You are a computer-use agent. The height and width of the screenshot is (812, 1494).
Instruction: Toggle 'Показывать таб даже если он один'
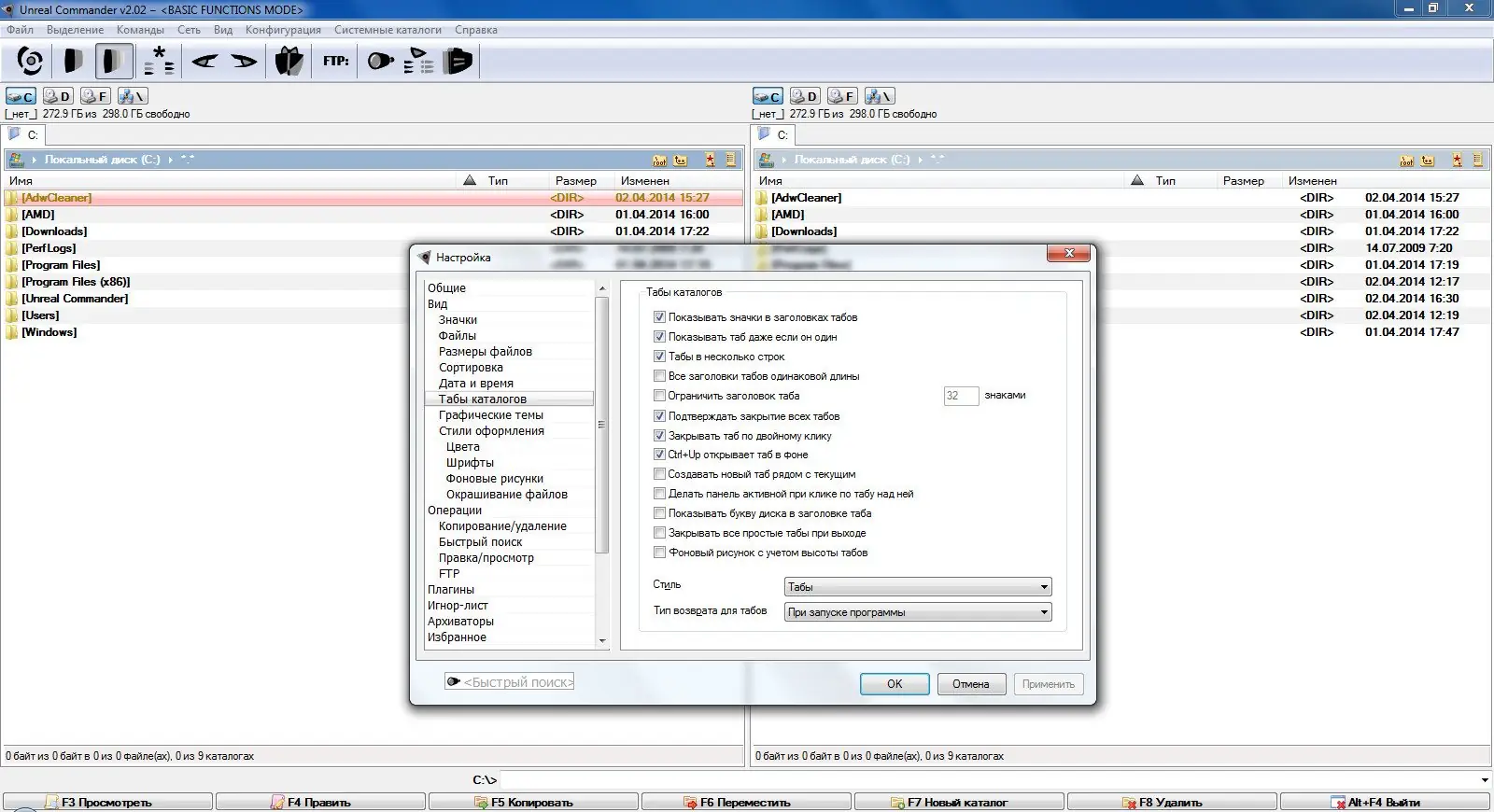[x=659, y=337]
